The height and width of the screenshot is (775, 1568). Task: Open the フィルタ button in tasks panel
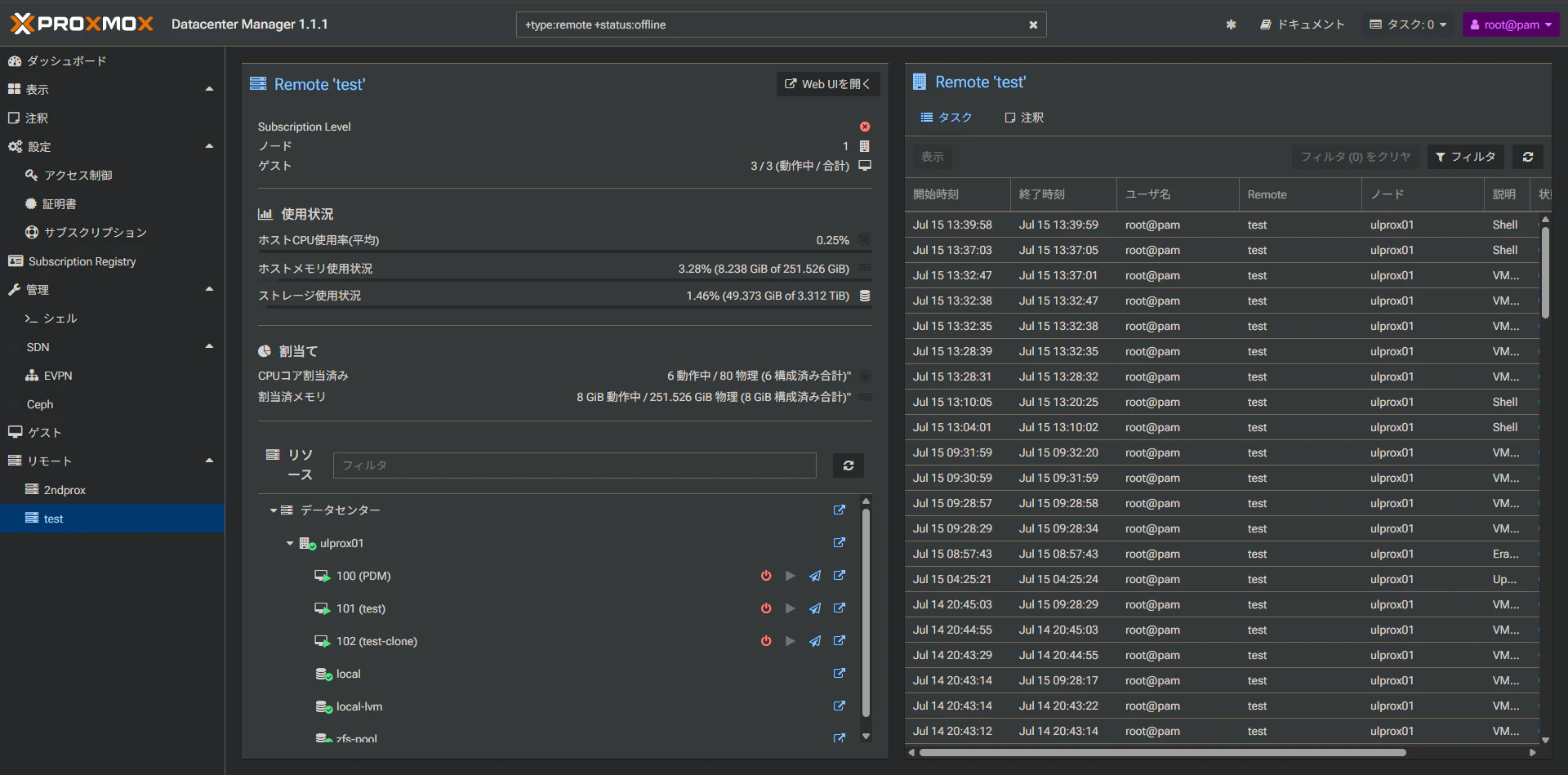(x=1465, y=157)
